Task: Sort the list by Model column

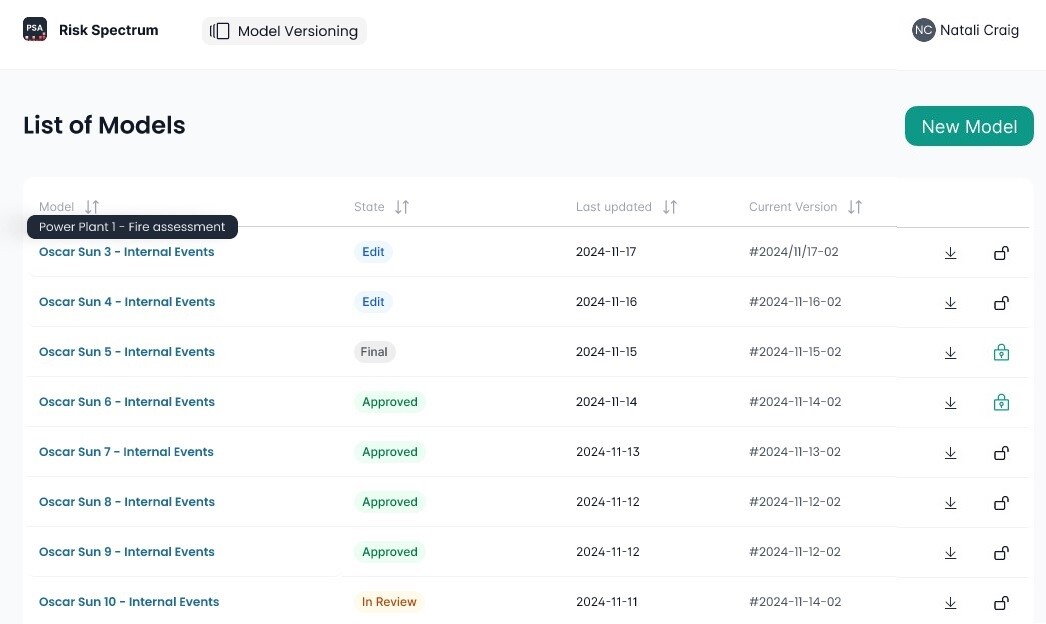Action: 92,207
